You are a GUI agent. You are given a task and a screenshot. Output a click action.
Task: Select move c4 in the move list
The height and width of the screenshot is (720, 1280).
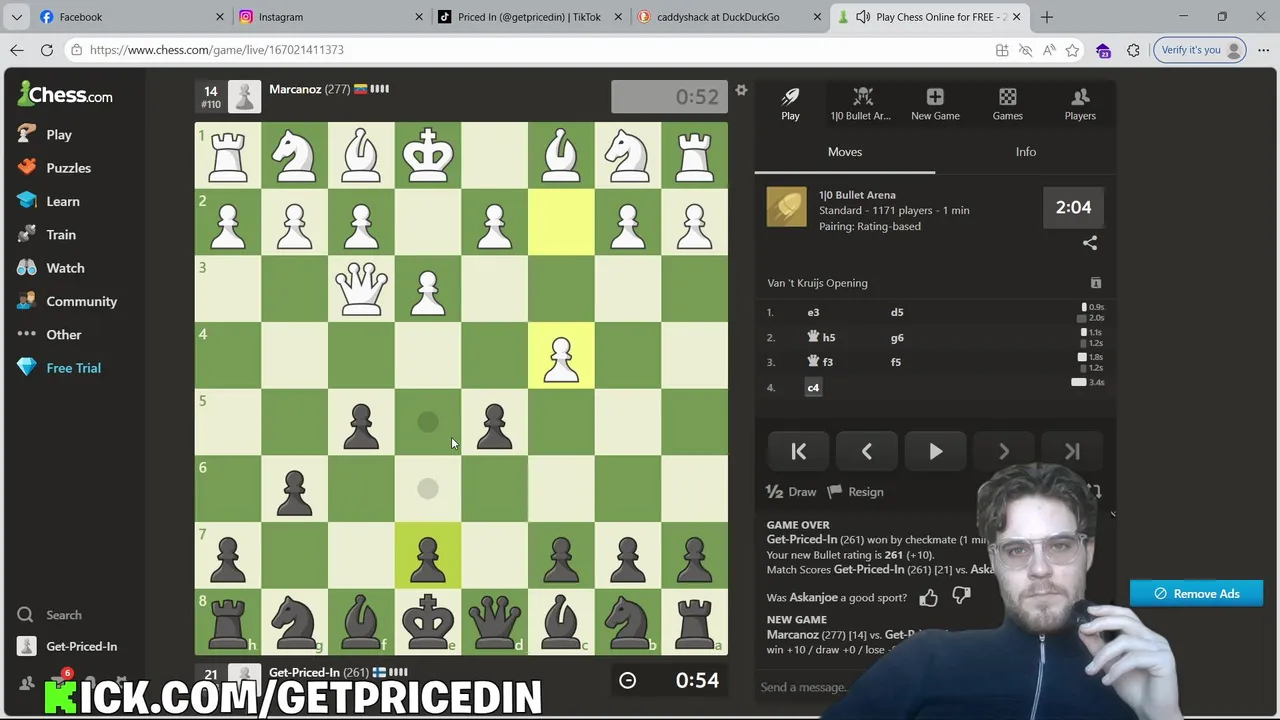point(813,388)
